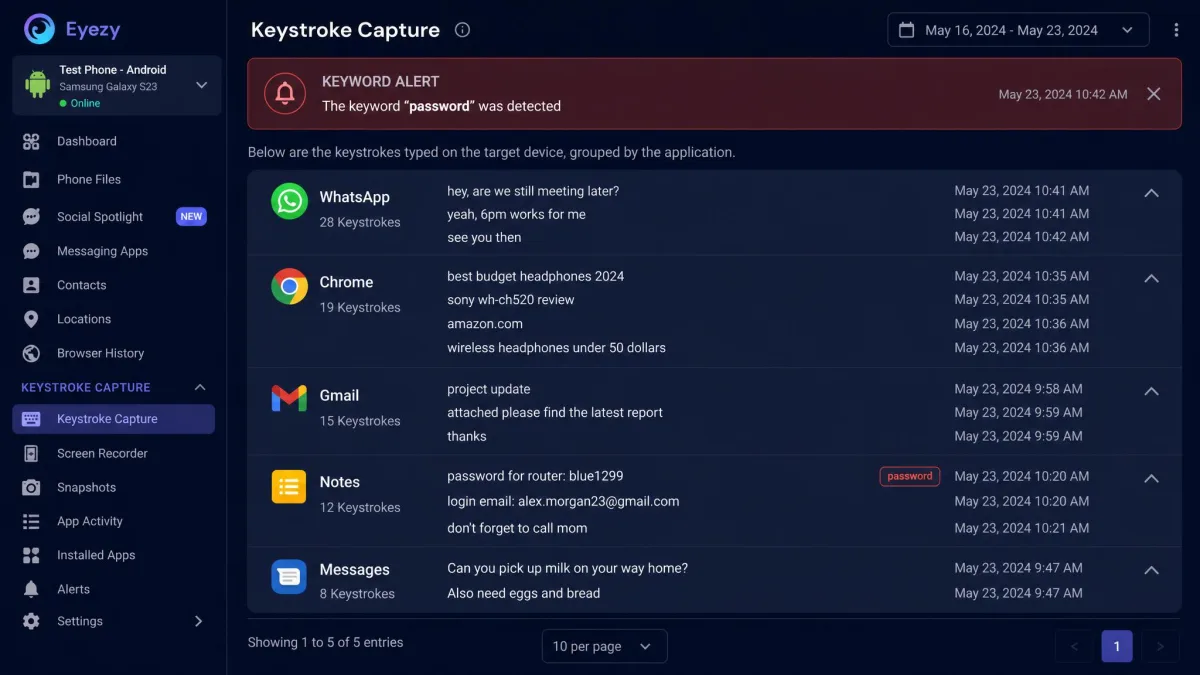The image size is (1200, 675).
Task: Select text "password for router: blue1299"
Action: coord(535,476)
